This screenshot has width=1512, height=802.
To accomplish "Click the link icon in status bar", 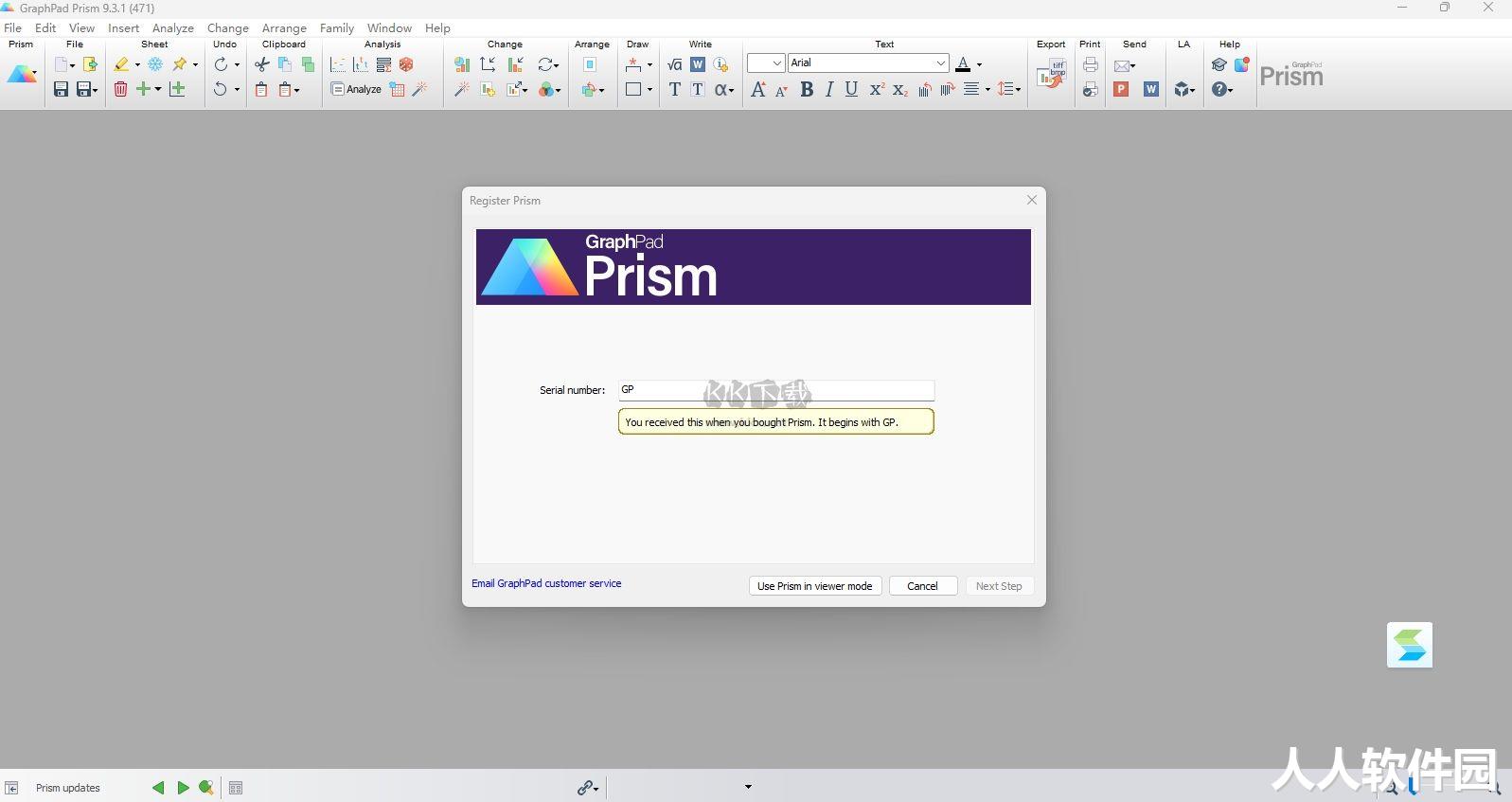I will [586, 787].
